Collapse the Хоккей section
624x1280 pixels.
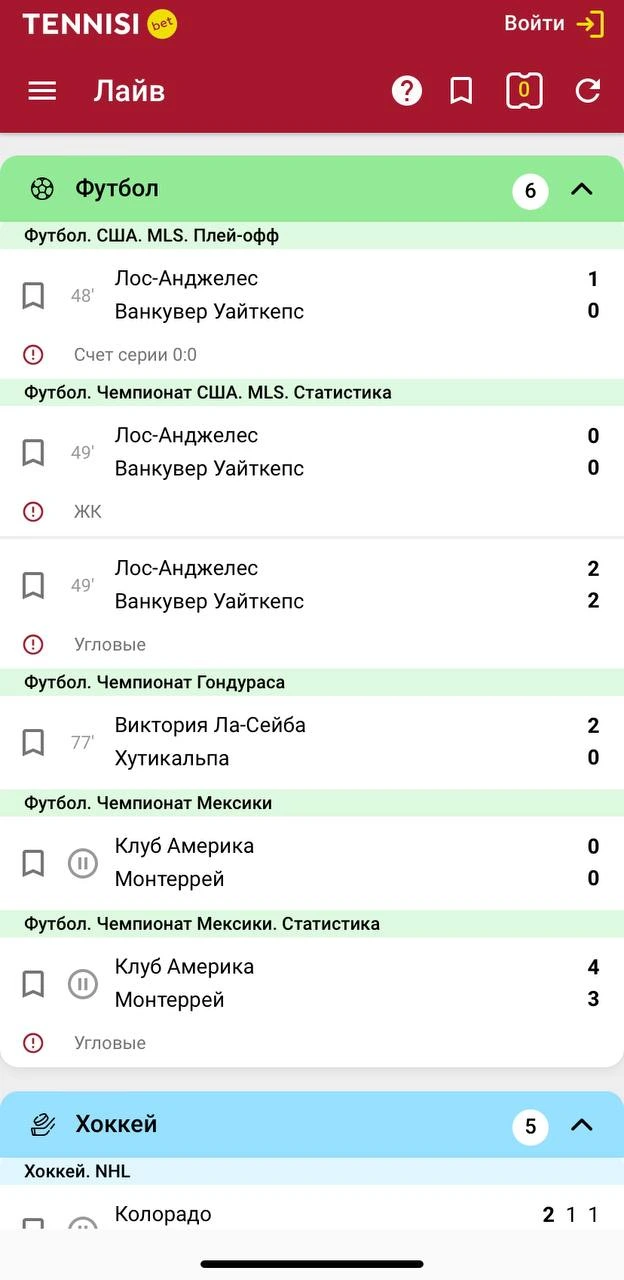click(582, 1124)
